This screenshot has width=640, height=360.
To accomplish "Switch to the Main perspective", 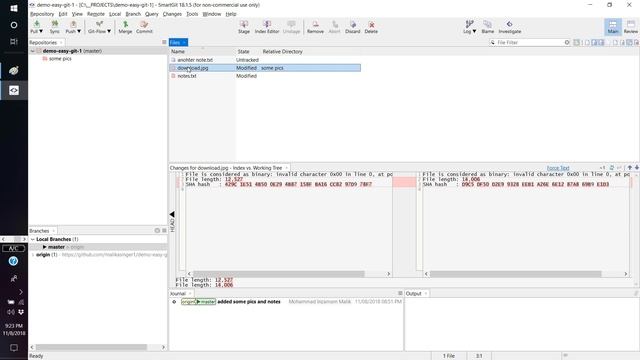I will pos(613,27).
